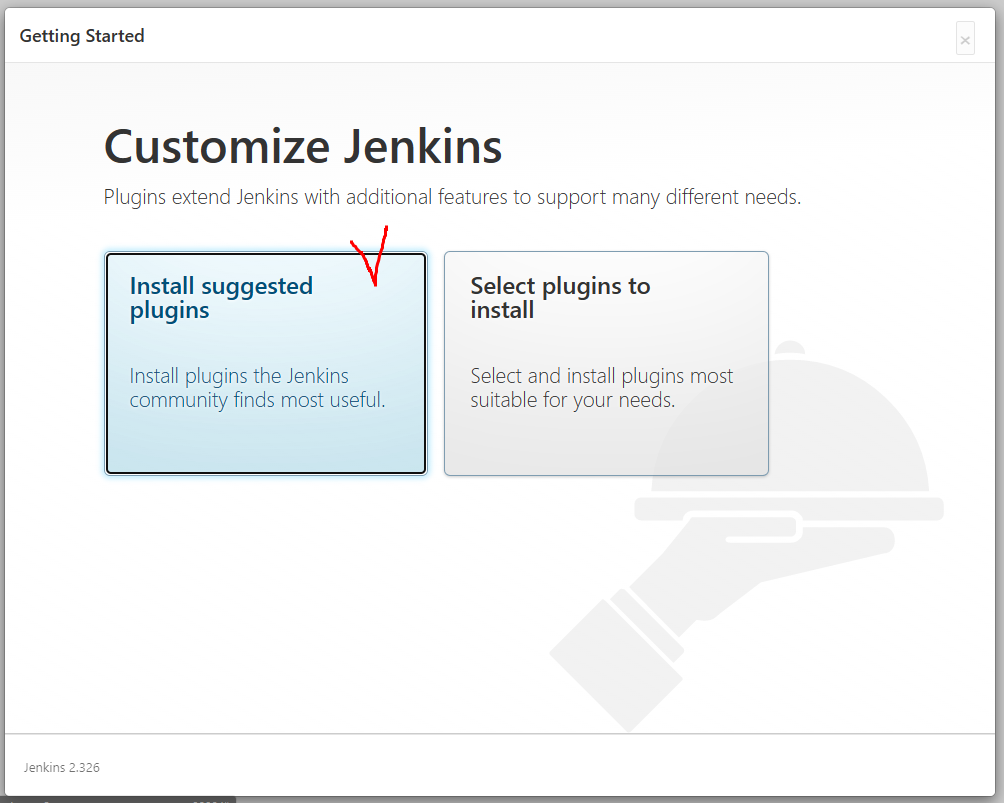
Task: Choose Select plugins to install card
Action: (606, 363)
